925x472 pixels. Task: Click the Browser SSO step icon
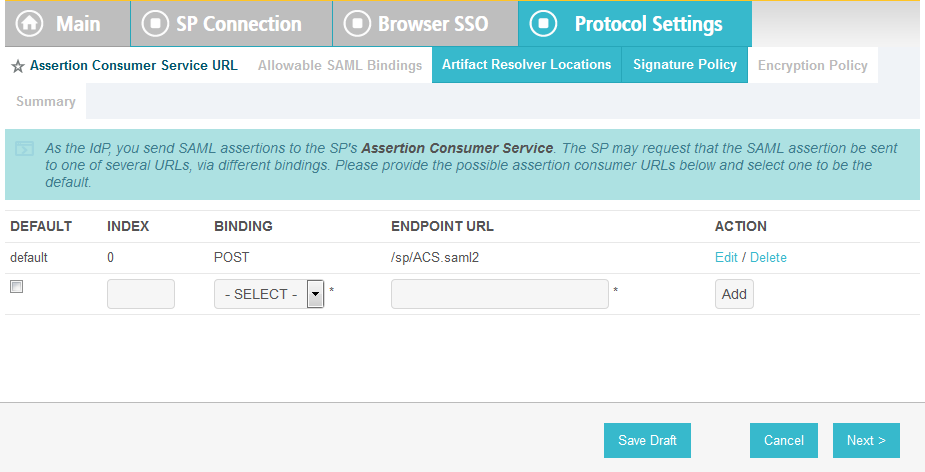[358, 24]
